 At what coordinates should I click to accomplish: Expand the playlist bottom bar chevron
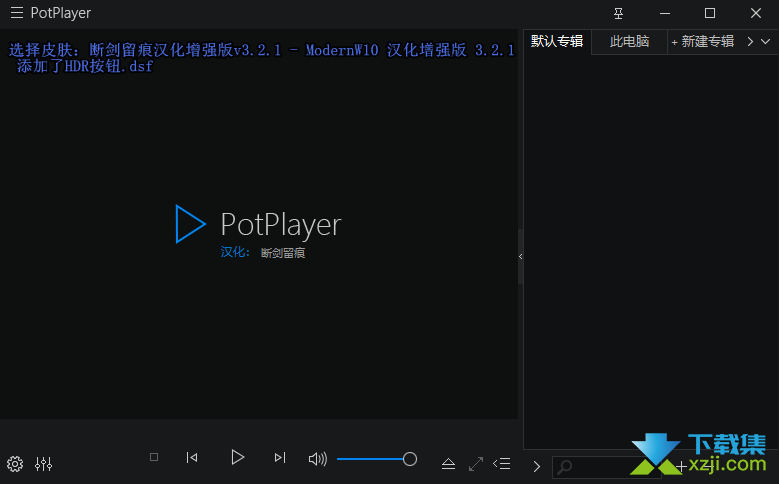pyautogui.click(x=537, y=466)
